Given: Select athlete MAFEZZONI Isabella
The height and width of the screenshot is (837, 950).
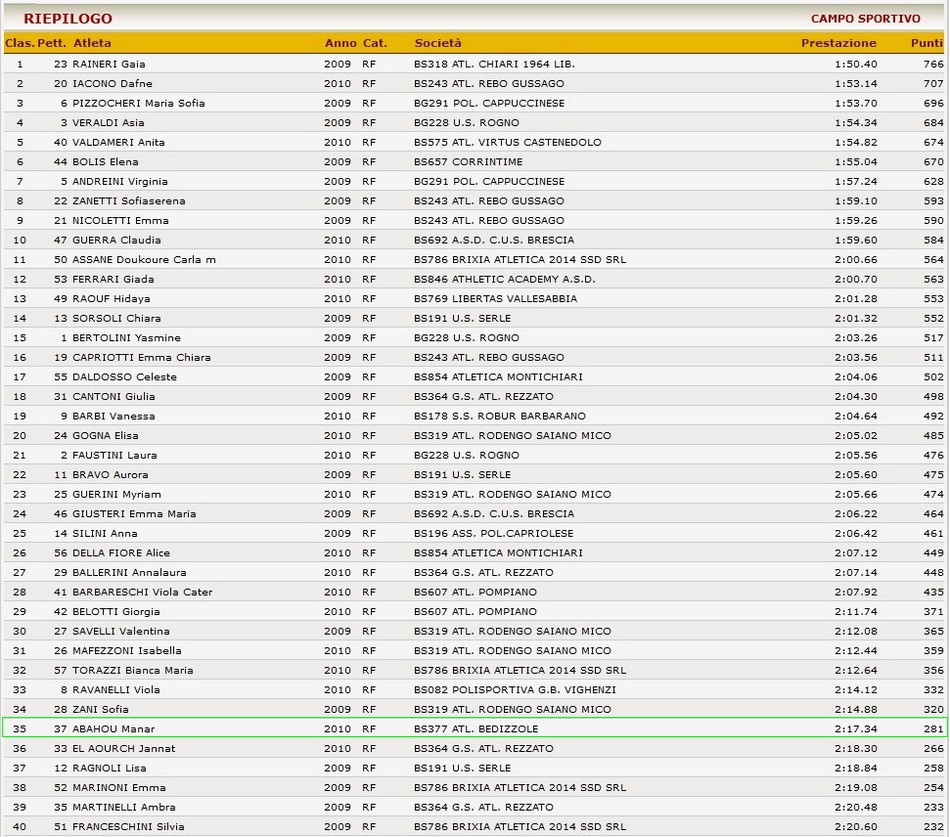Looking at the screenshot, I should (127, 651).
